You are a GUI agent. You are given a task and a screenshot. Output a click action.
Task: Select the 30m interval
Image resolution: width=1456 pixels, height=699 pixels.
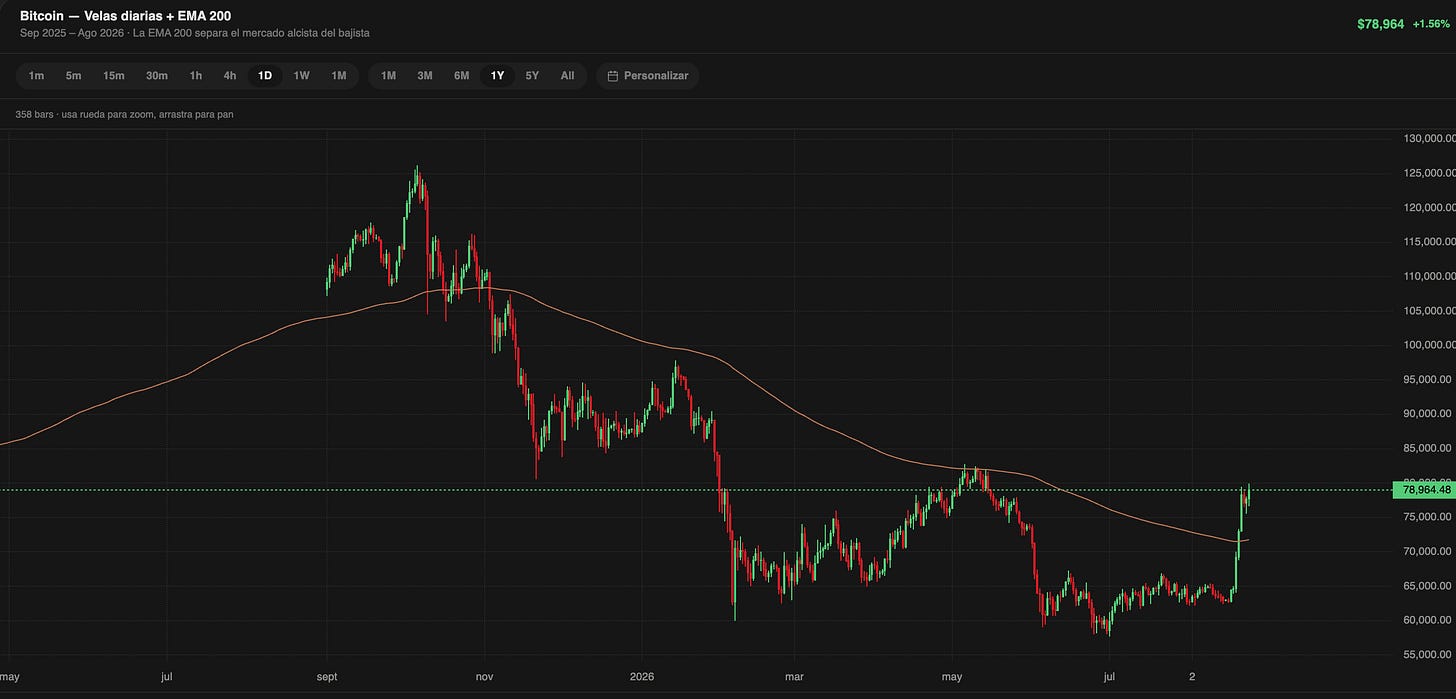[x=156, y=76]
